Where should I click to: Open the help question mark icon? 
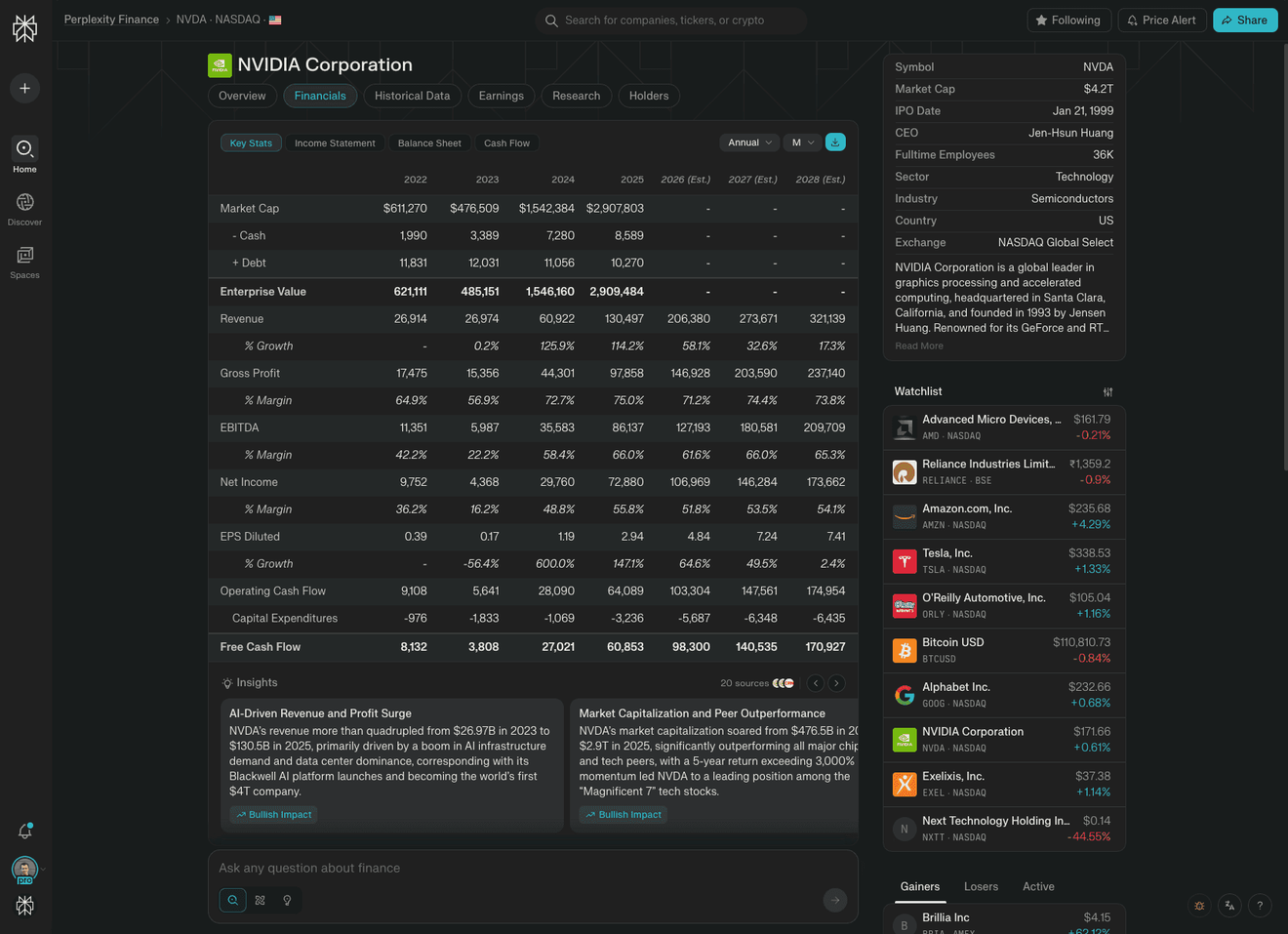(x=1260, y=906)
